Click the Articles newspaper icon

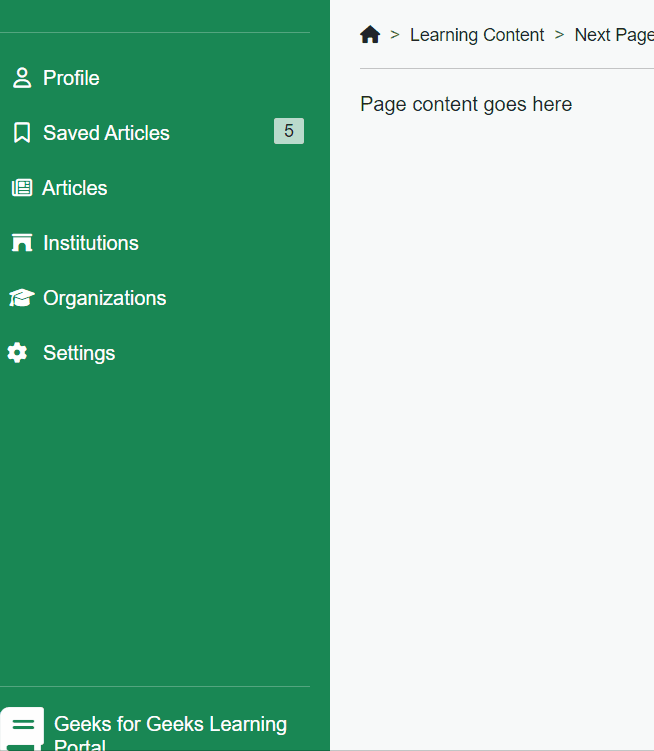(x=21, y=188)
